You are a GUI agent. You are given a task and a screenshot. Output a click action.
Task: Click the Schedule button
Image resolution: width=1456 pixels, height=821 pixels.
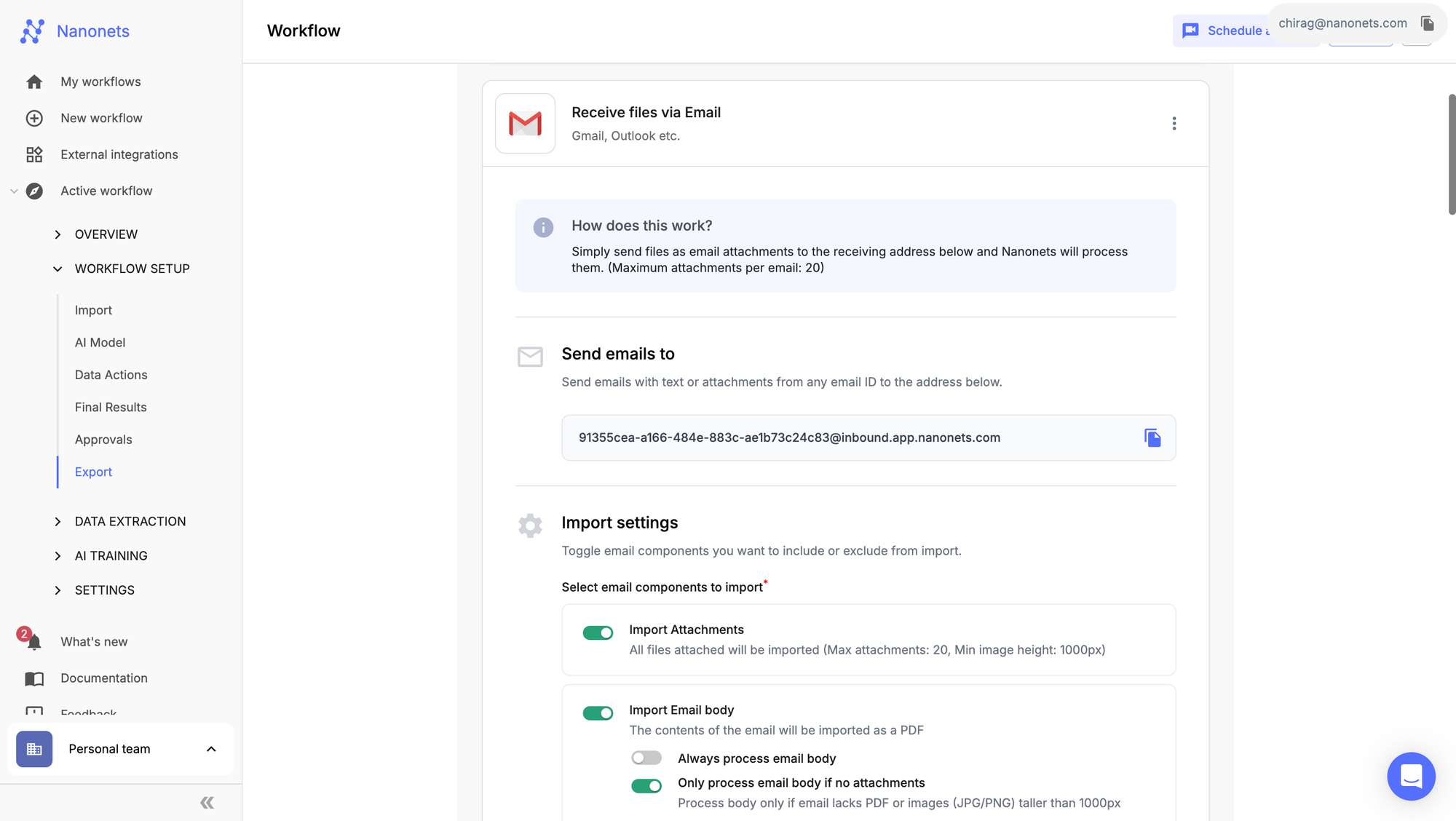pyautogui.click(x=1224, y=31)
